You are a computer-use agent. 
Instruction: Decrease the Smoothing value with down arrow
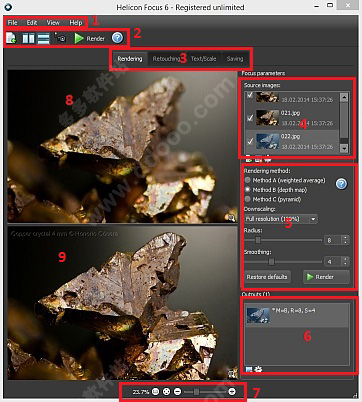pos(345,264)
